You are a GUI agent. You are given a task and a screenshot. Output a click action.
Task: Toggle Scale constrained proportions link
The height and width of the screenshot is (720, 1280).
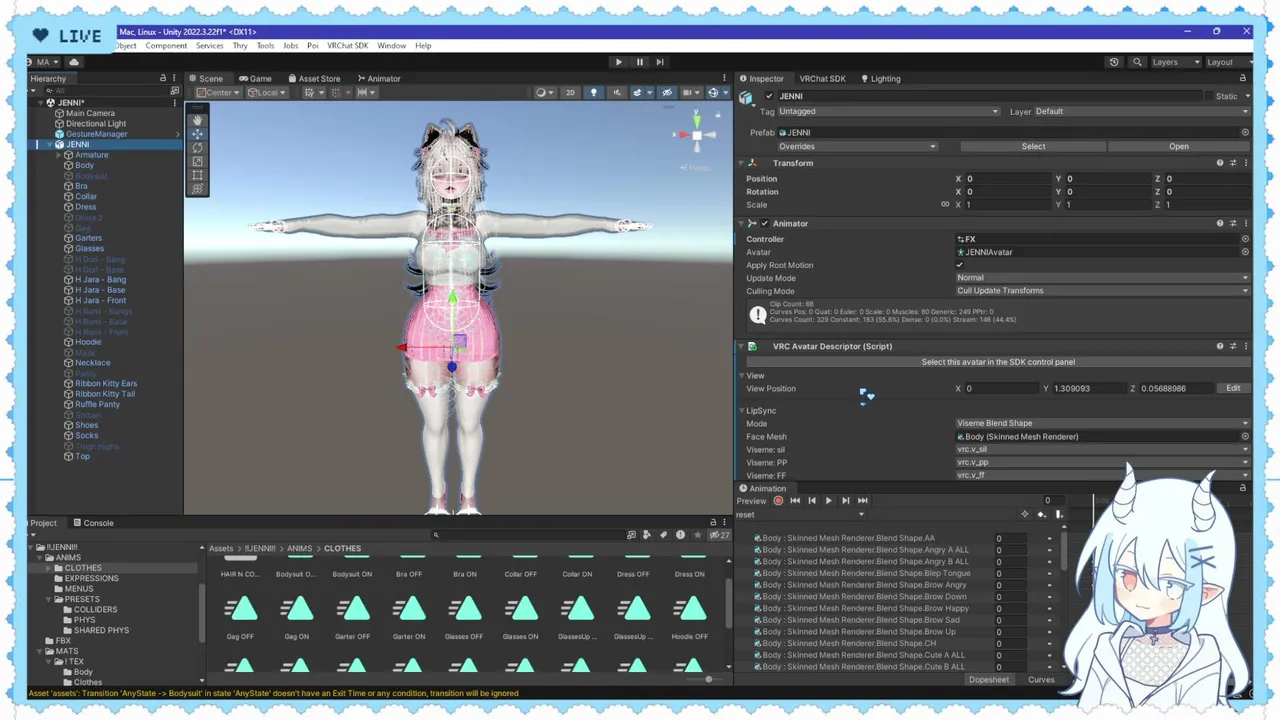pos(945,205)
